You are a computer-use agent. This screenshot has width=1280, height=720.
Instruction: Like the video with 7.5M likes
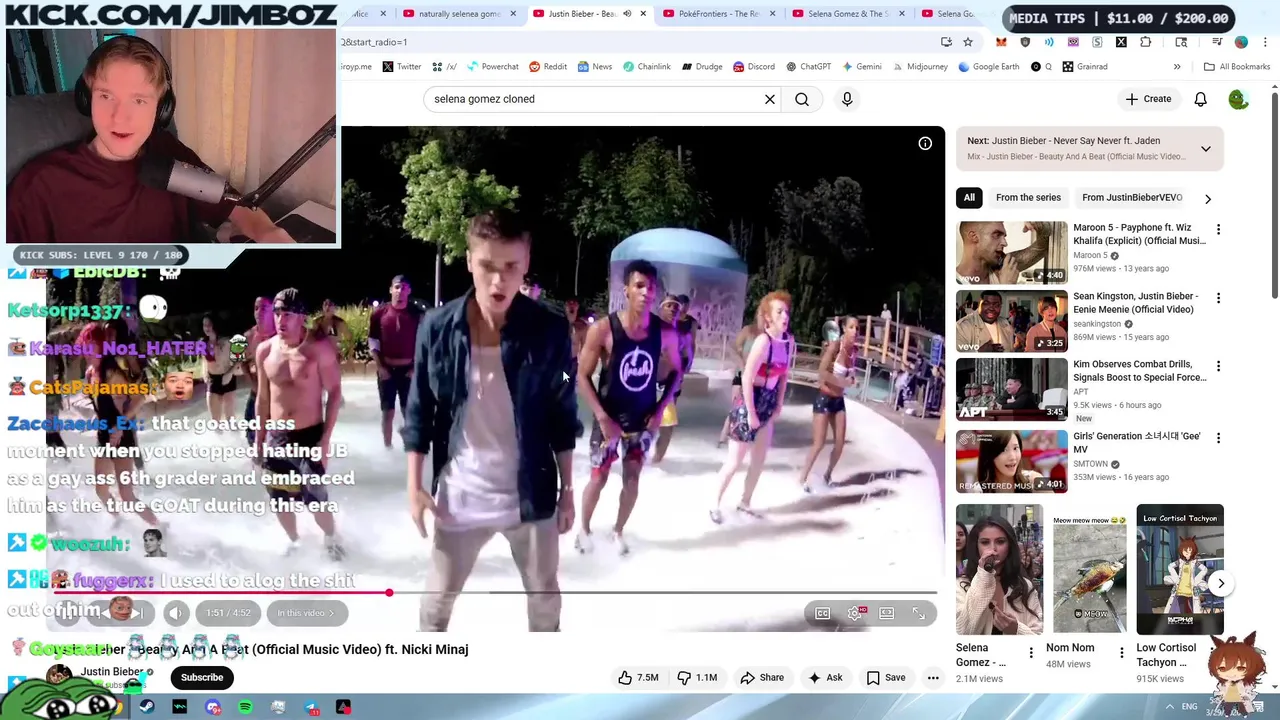637,678
